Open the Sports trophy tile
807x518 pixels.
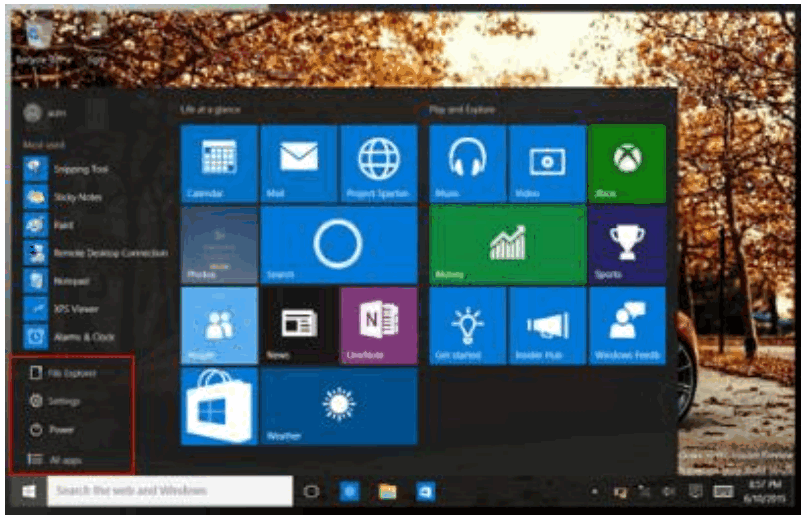click(x=627, y=245)
